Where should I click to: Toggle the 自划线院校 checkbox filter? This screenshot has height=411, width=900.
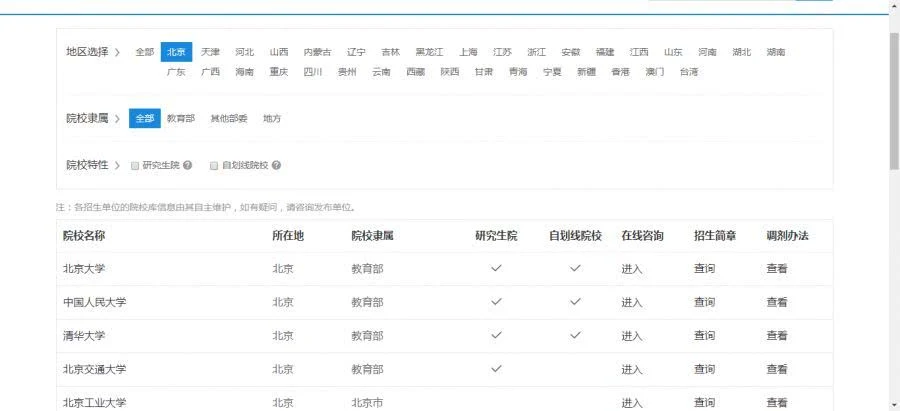coord(214,165)
